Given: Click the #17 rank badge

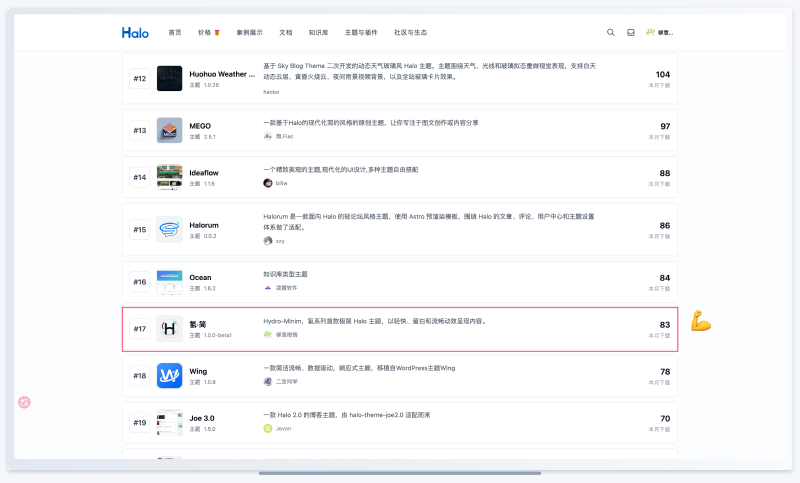Looking at the screenshot, I should tap(140, 329).
